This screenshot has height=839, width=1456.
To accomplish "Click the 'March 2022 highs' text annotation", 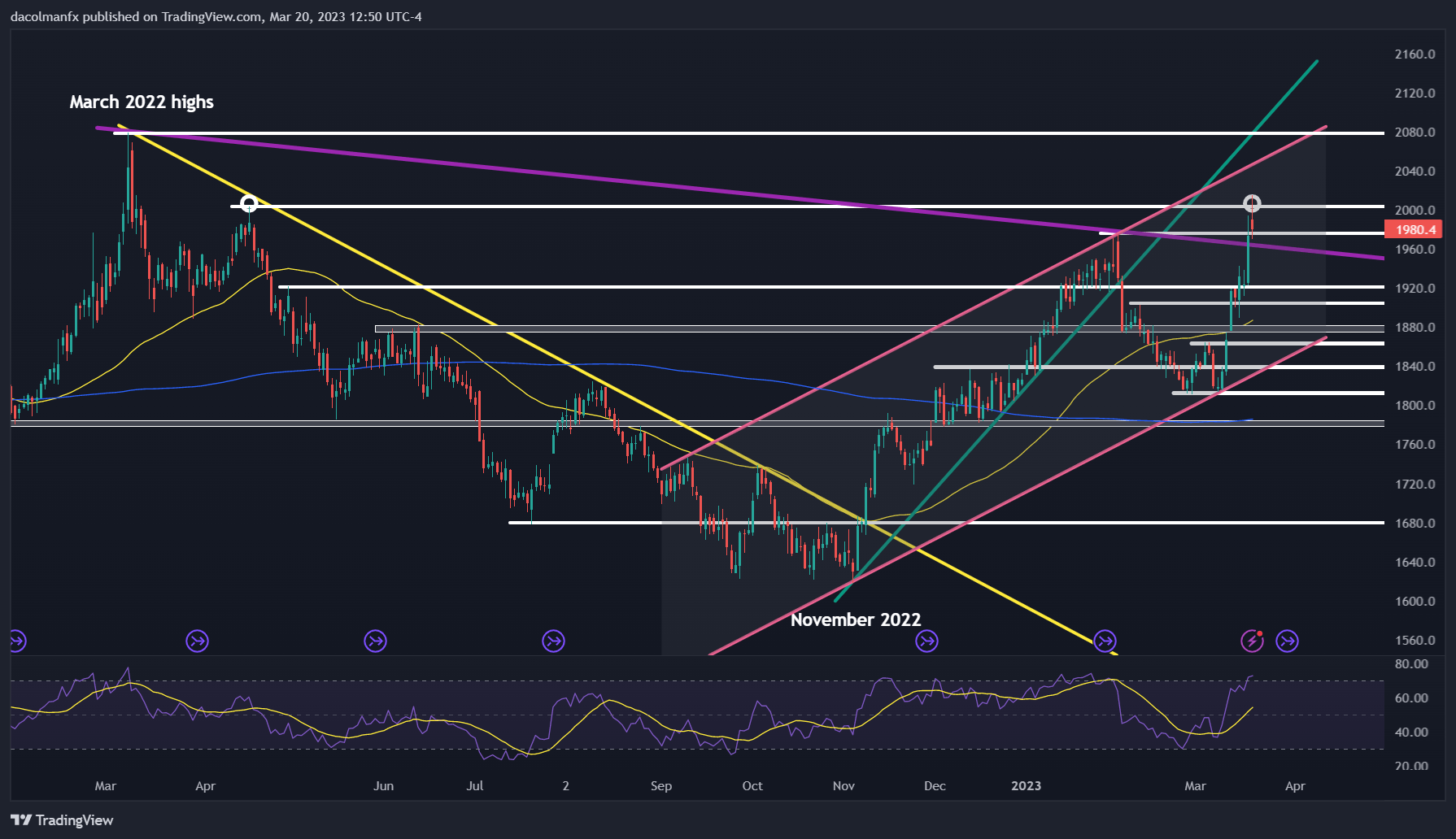I will tap(142, 102).
